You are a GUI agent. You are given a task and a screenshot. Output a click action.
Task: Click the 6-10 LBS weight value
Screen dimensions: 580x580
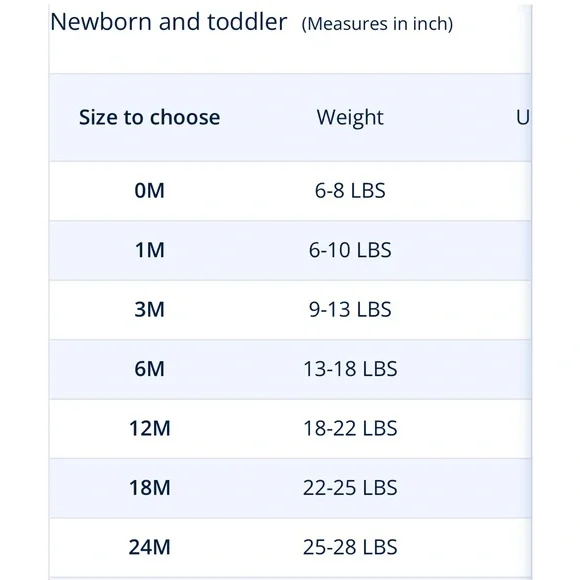[350, 250]
